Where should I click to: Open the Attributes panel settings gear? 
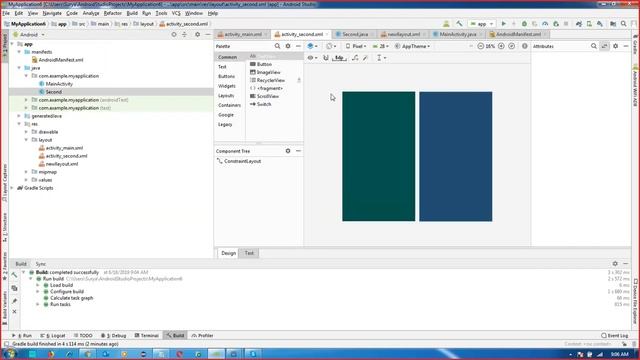(616, 46)
